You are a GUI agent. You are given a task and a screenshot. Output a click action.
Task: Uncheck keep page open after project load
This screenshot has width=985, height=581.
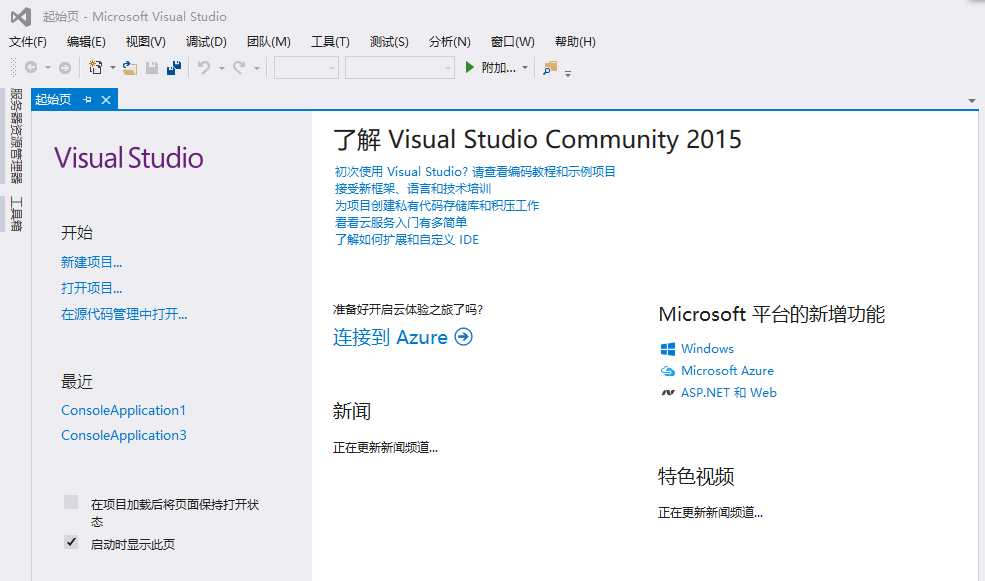click(71, 504)
